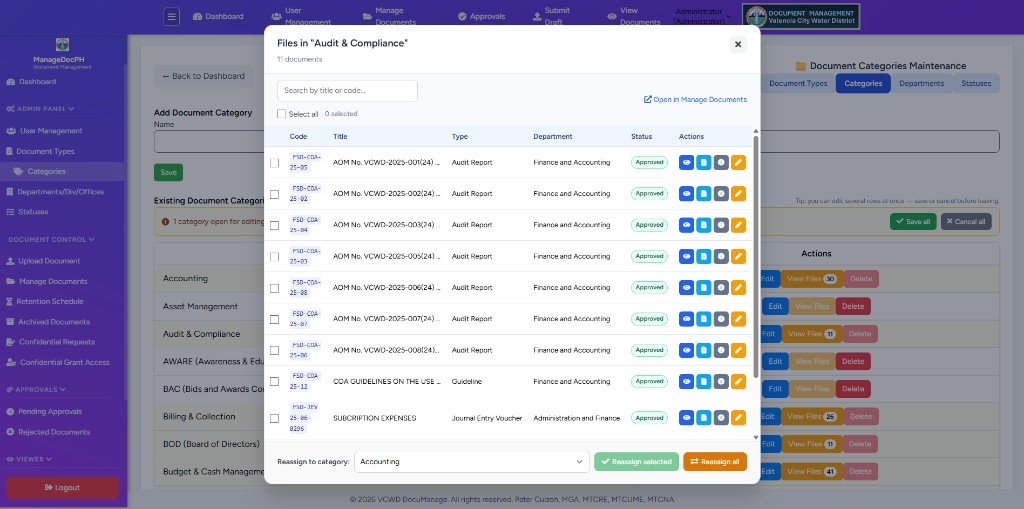The width and height of the screenshot is (1024, 509).
Task: Open the file icon for FSD-COA-25-08
Action: coord(703,287)
